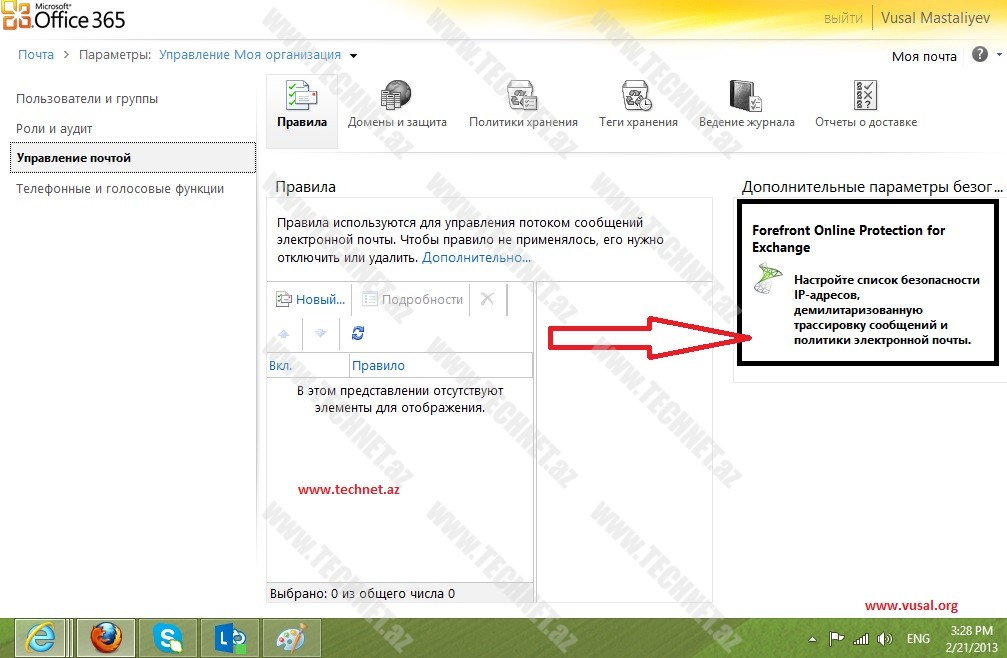Click the Дополнительно link
This screenshot has width=1007, height=658.
pyautogui.click(x=476, y=257)
